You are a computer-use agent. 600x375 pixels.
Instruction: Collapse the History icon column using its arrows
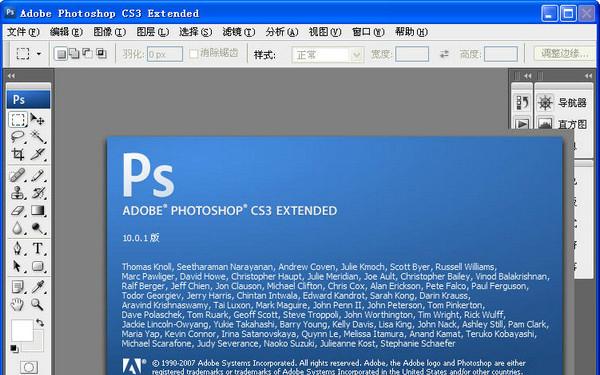528,76
